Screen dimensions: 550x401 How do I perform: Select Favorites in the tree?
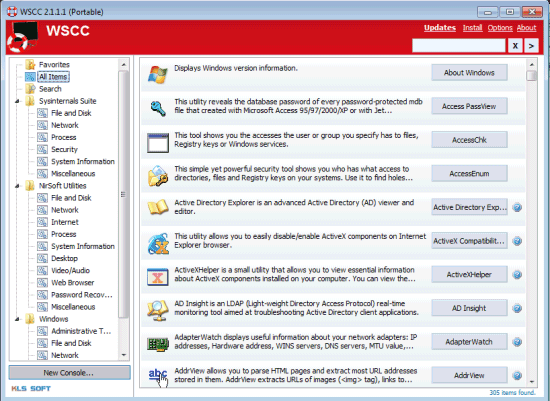pyautogui.click(x=54, y=65)
